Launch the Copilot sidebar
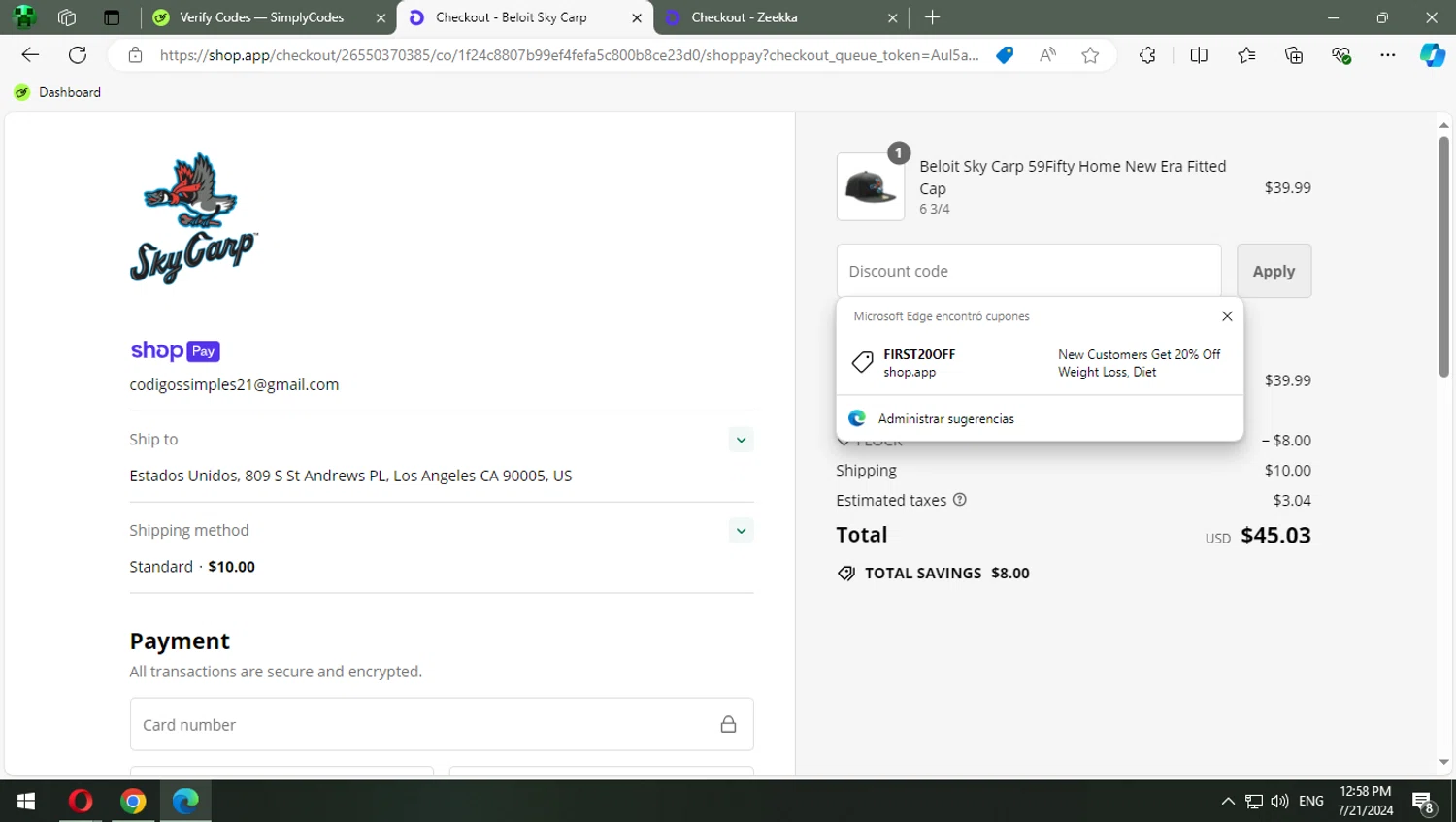 tap(1433, 55)
